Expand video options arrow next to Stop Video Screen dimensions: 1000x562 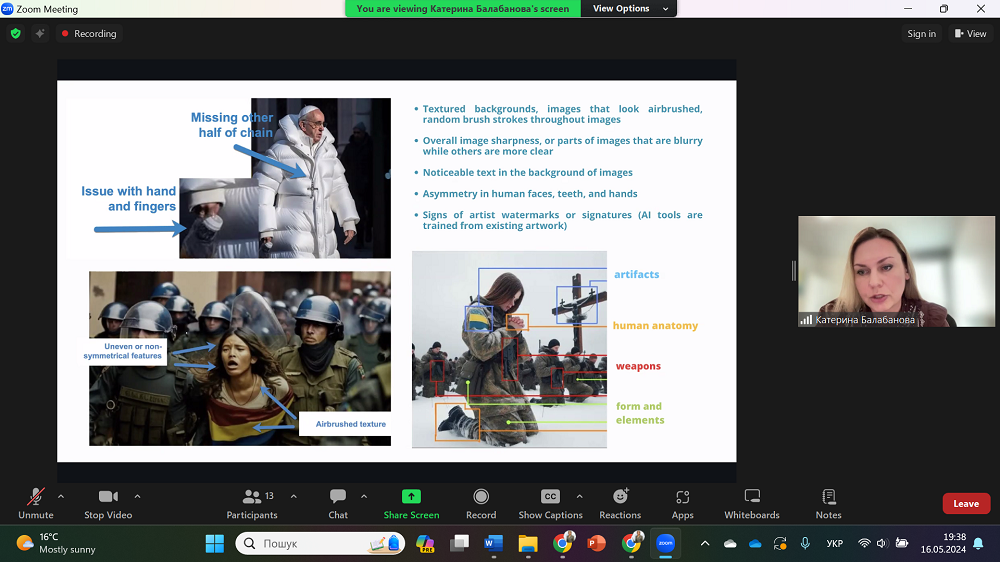[137, 496]
